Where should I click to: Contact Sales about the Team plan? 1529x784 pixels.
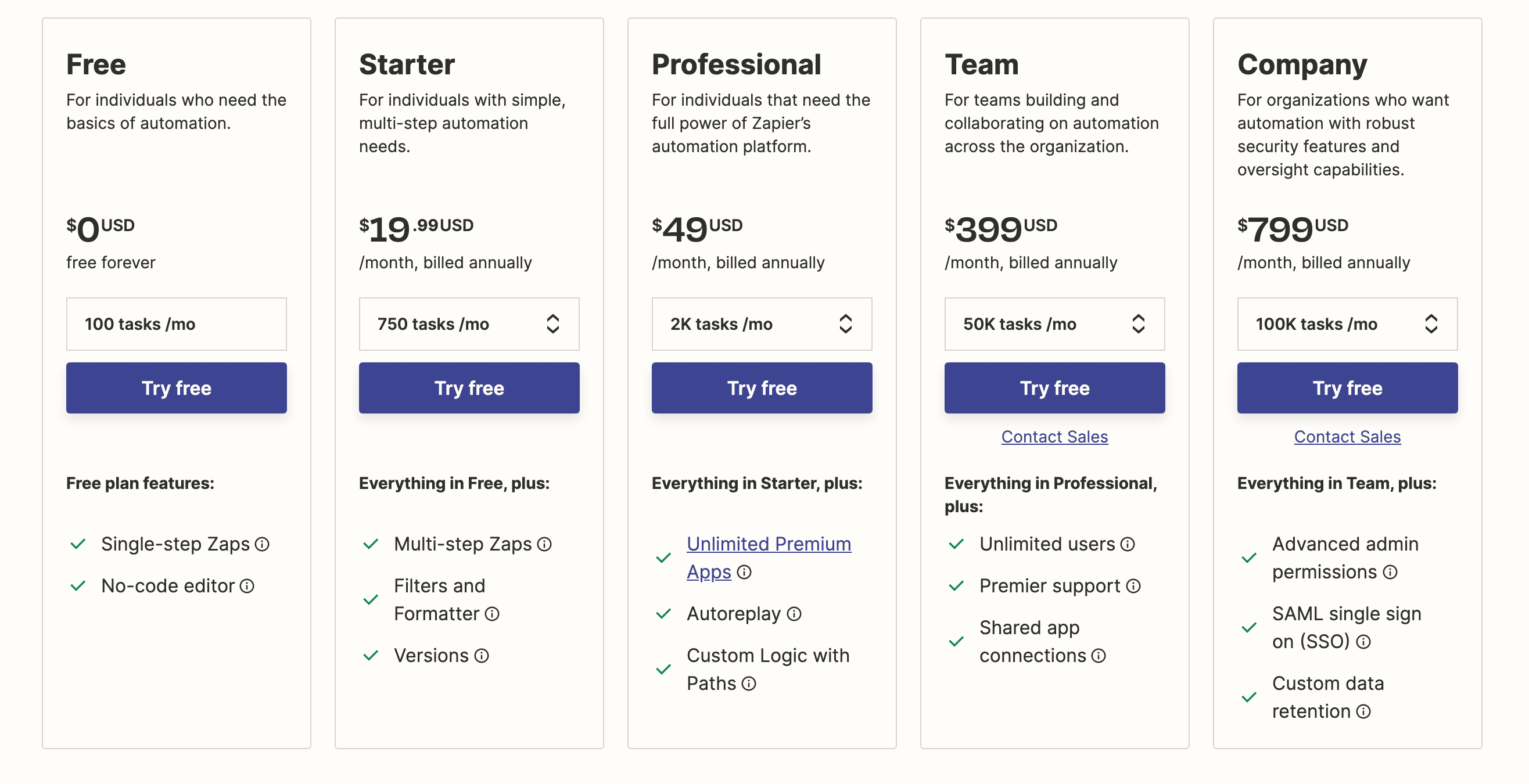pyautogui.click(x=1054, y=437)
